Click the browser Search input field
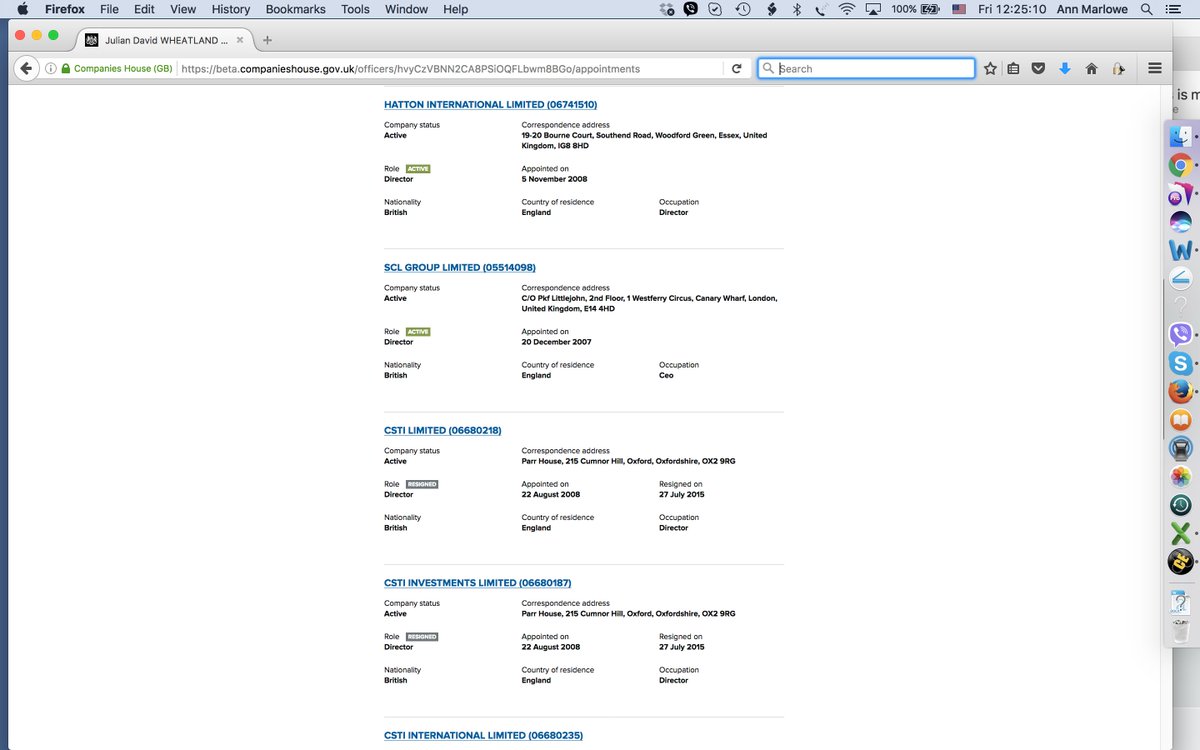Screen dimensions: 1200x750 [866, 69]
